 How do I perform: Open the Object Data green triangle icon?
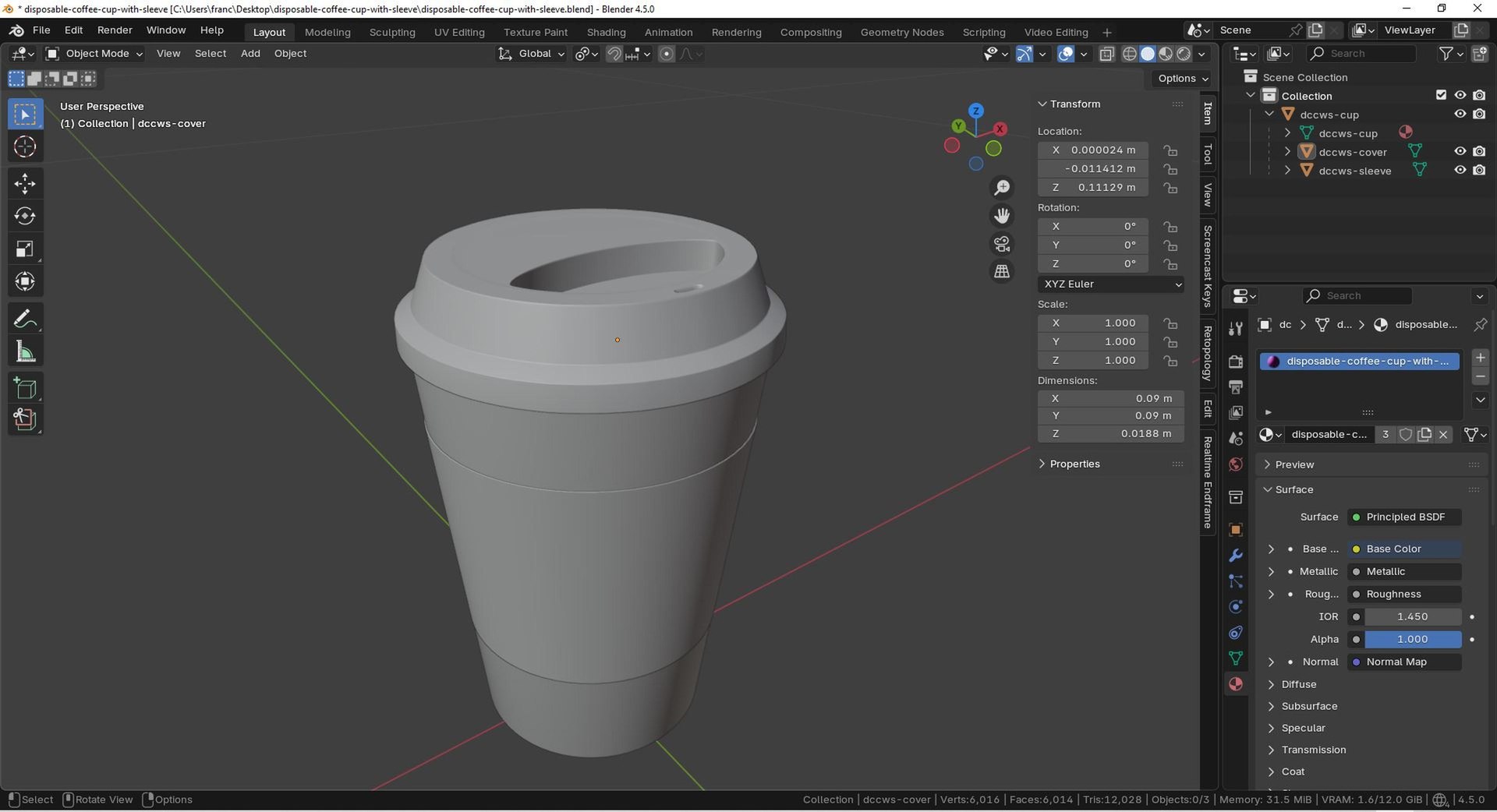(x=1236, y=658)
